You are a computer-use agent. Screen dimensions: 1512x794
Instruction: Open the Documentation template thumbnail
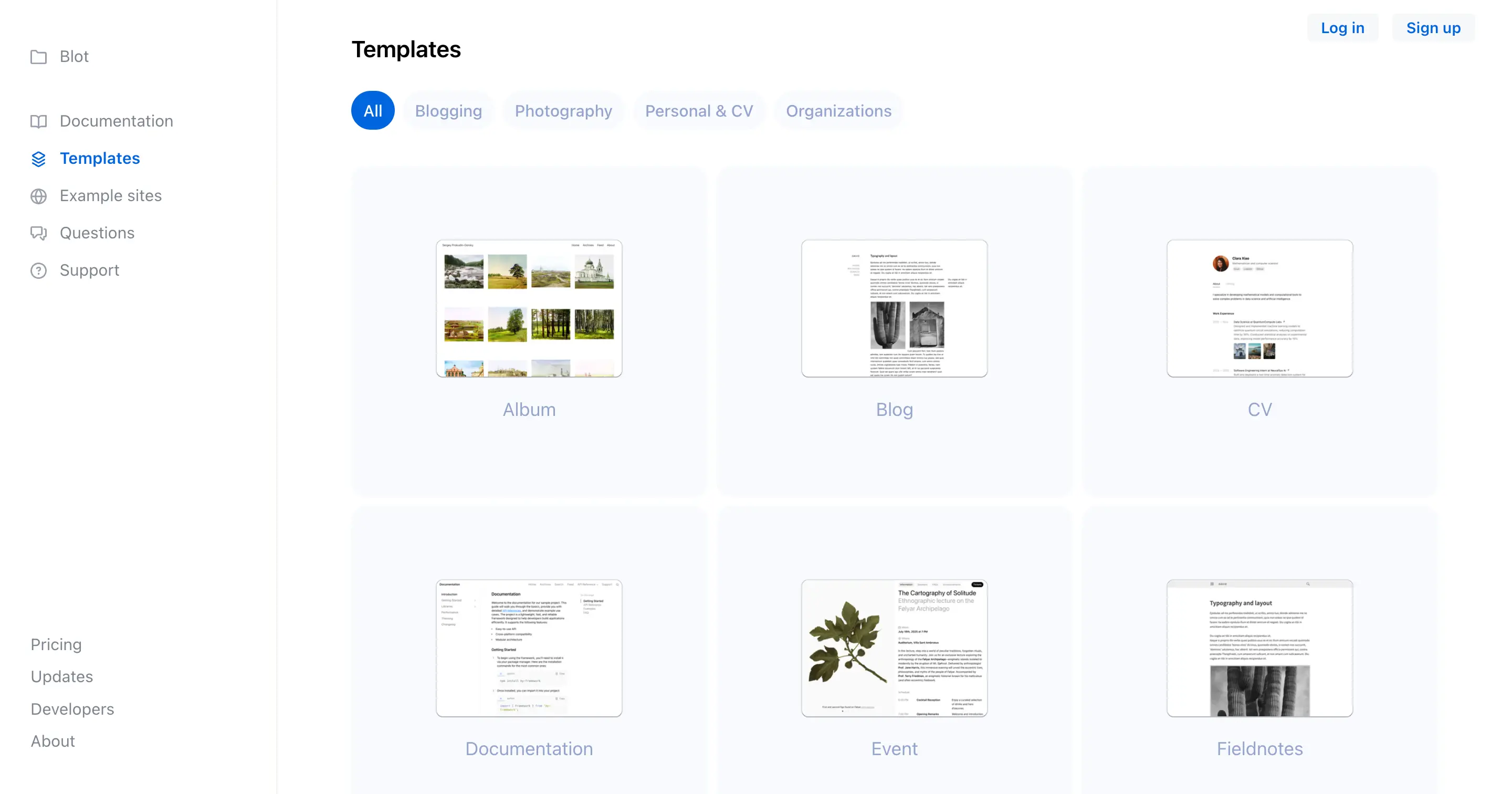click(x=529, y=648)
